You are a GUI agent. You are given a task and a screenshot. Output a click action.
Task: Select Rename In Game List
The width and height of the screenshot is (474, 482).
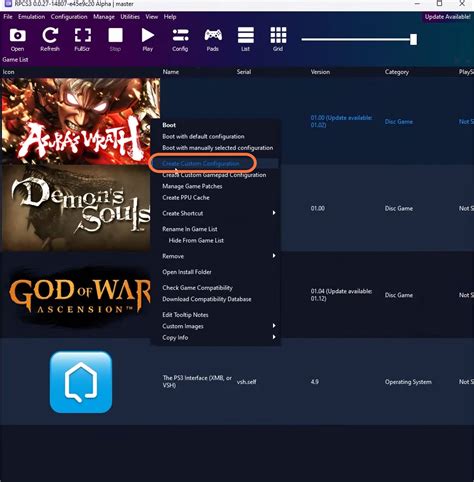pos(190,229)
